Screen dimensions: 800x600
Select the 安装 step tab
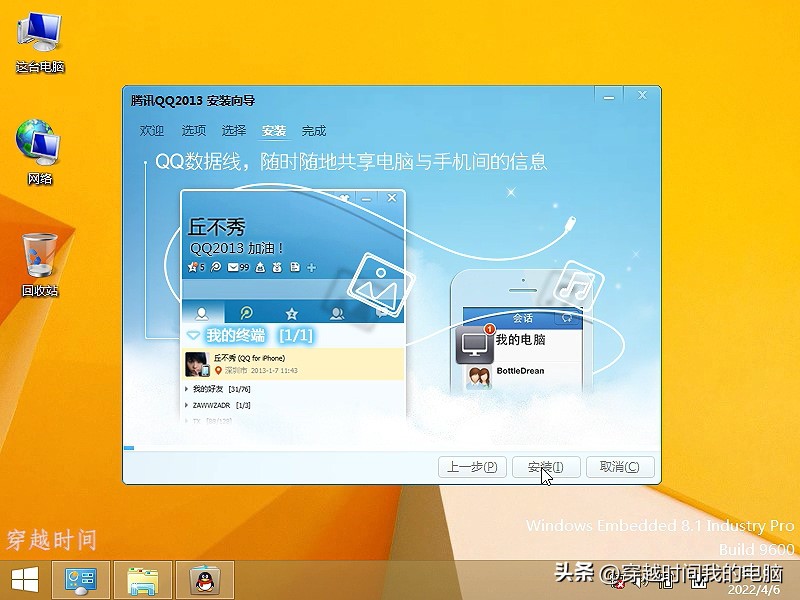tap(274, 131)
